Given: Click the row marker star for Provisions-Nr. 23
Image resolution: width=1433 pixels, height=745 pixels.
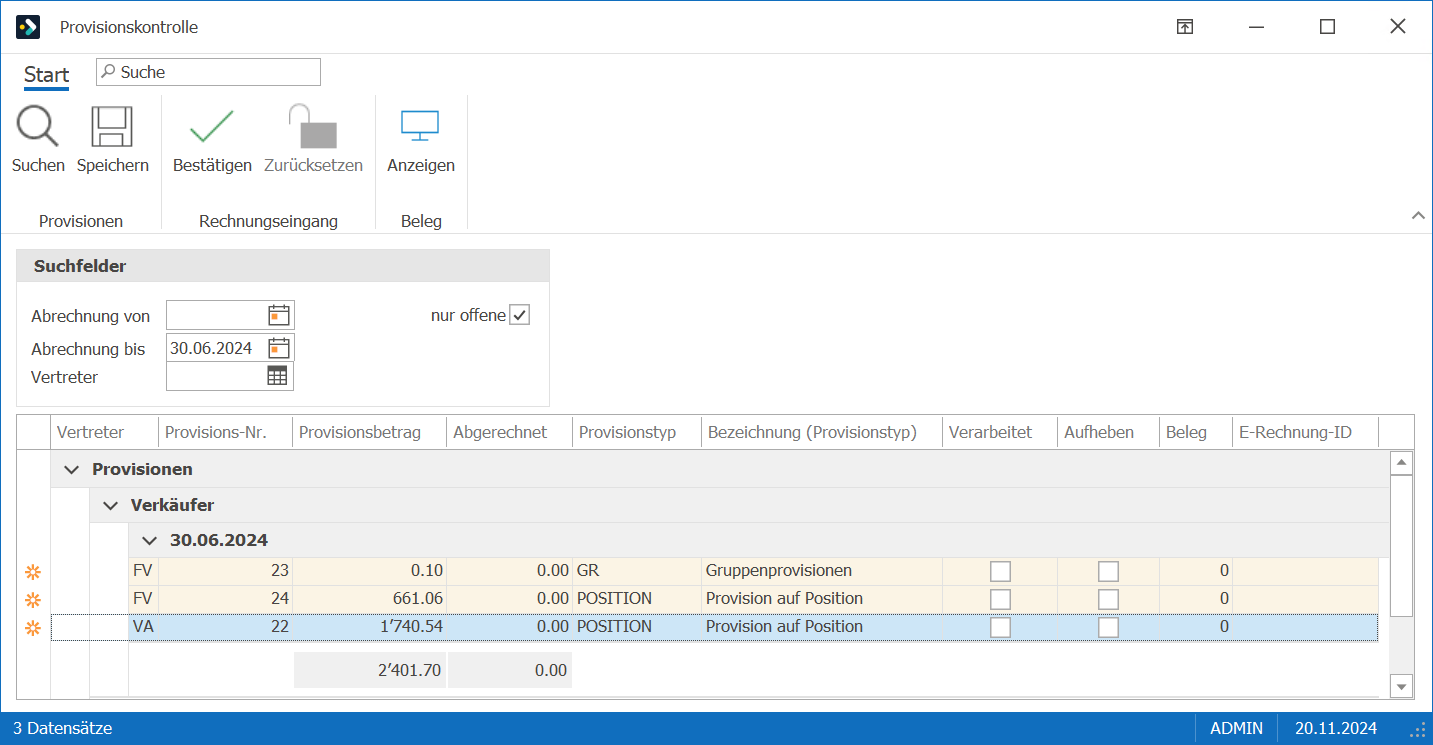Looking at the screenshot, I should coord(33,572).
